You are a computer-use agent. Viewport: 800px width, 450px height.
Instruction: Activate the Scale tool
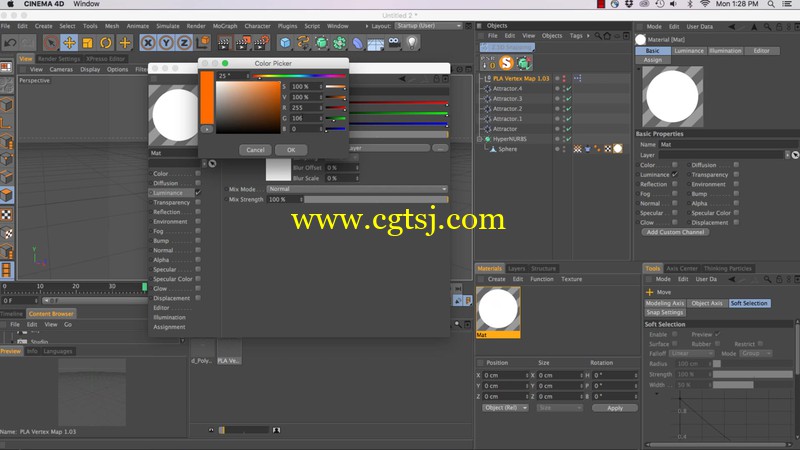(87, 43)
